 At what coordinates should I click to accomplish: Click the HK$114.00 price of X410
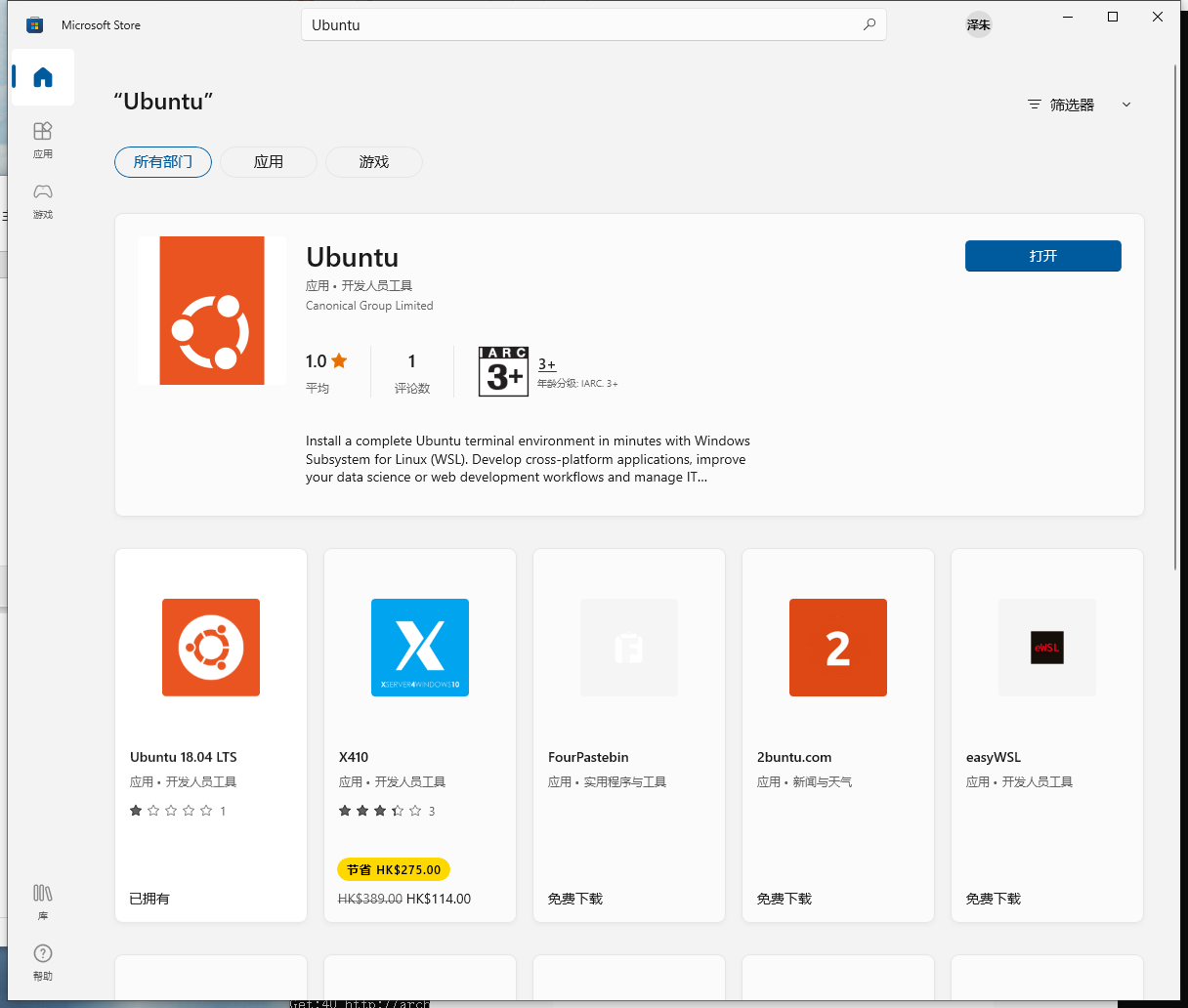coord(439,899)
